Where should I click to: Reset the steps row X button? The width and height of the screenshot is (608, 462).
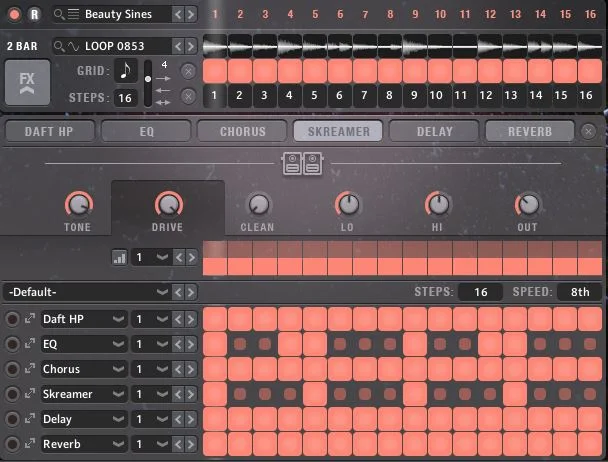click(188, 96)
